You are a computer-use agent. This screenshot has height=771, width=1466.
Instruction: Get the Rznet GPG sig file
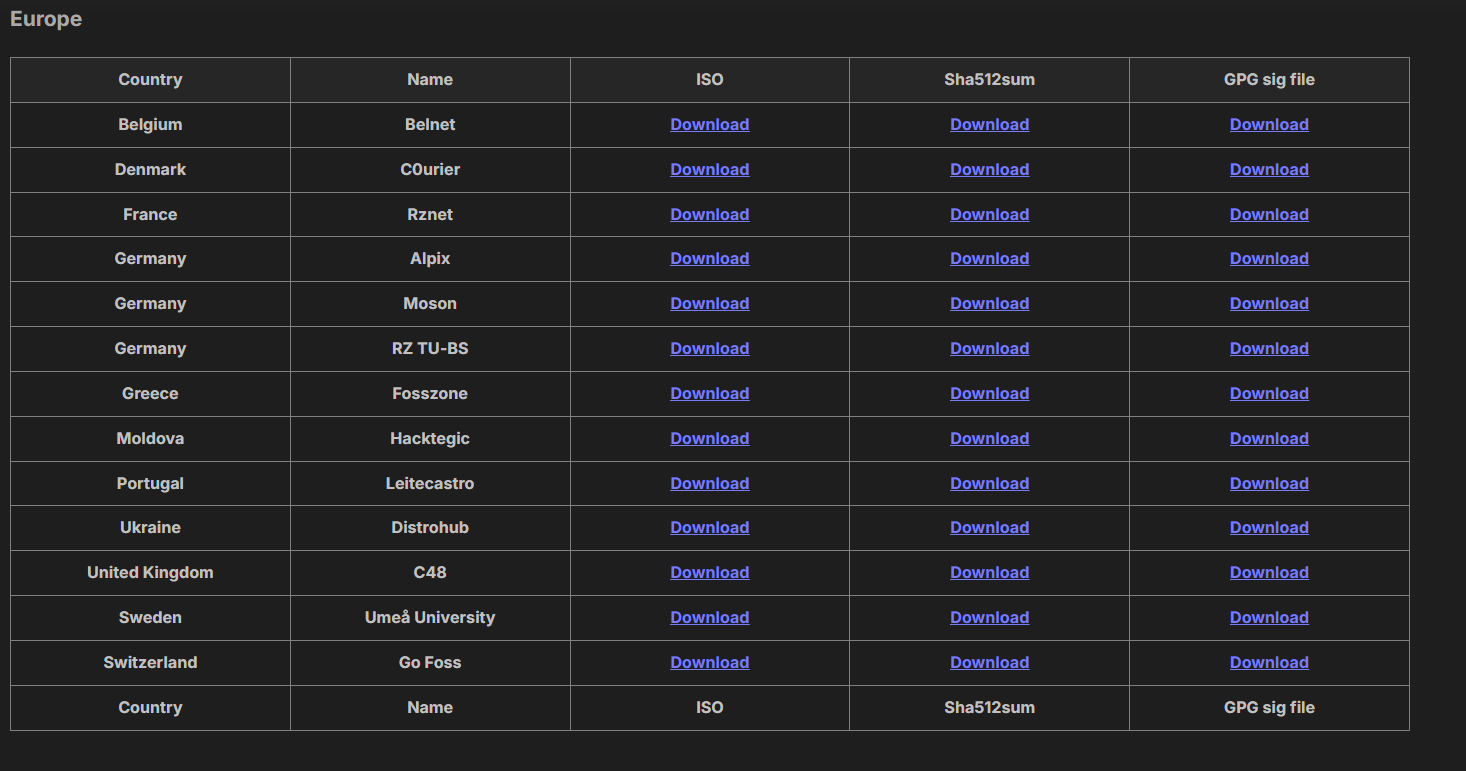click(x=1269, y=214)
